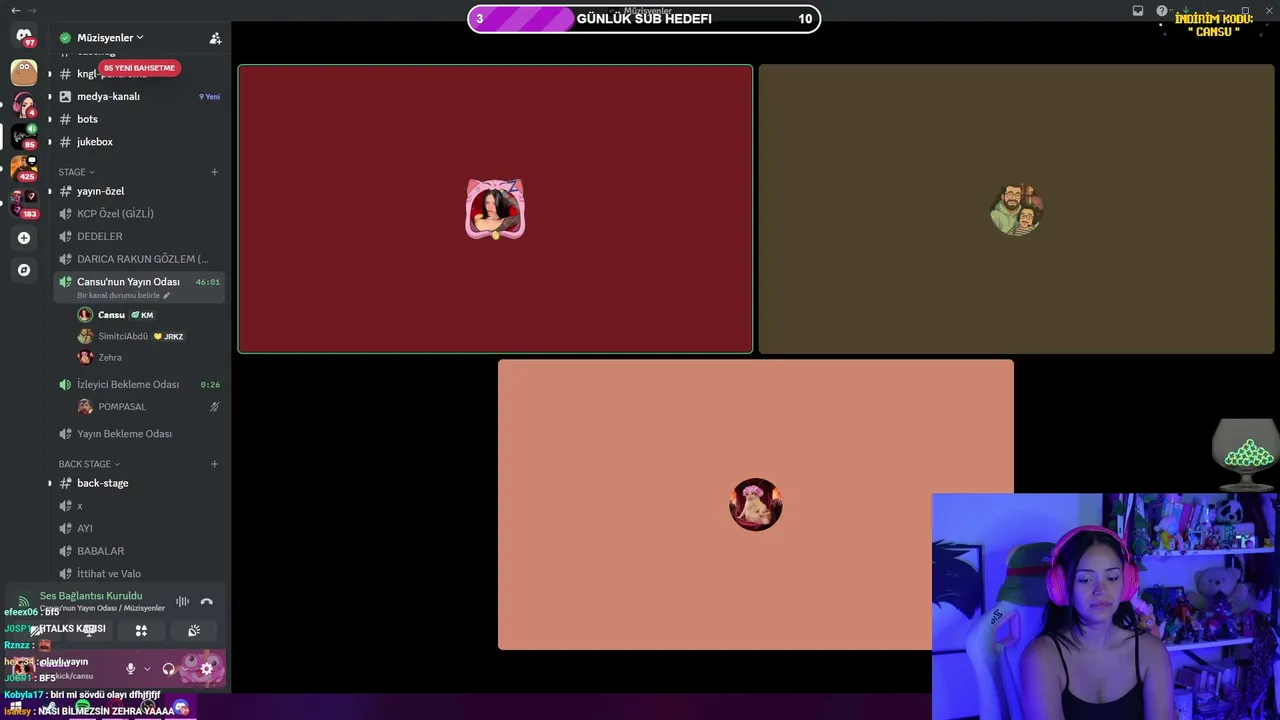1280x720 pixels.
Task: Open Müzisyenler server dropdown menu
Action: [110, 38]
